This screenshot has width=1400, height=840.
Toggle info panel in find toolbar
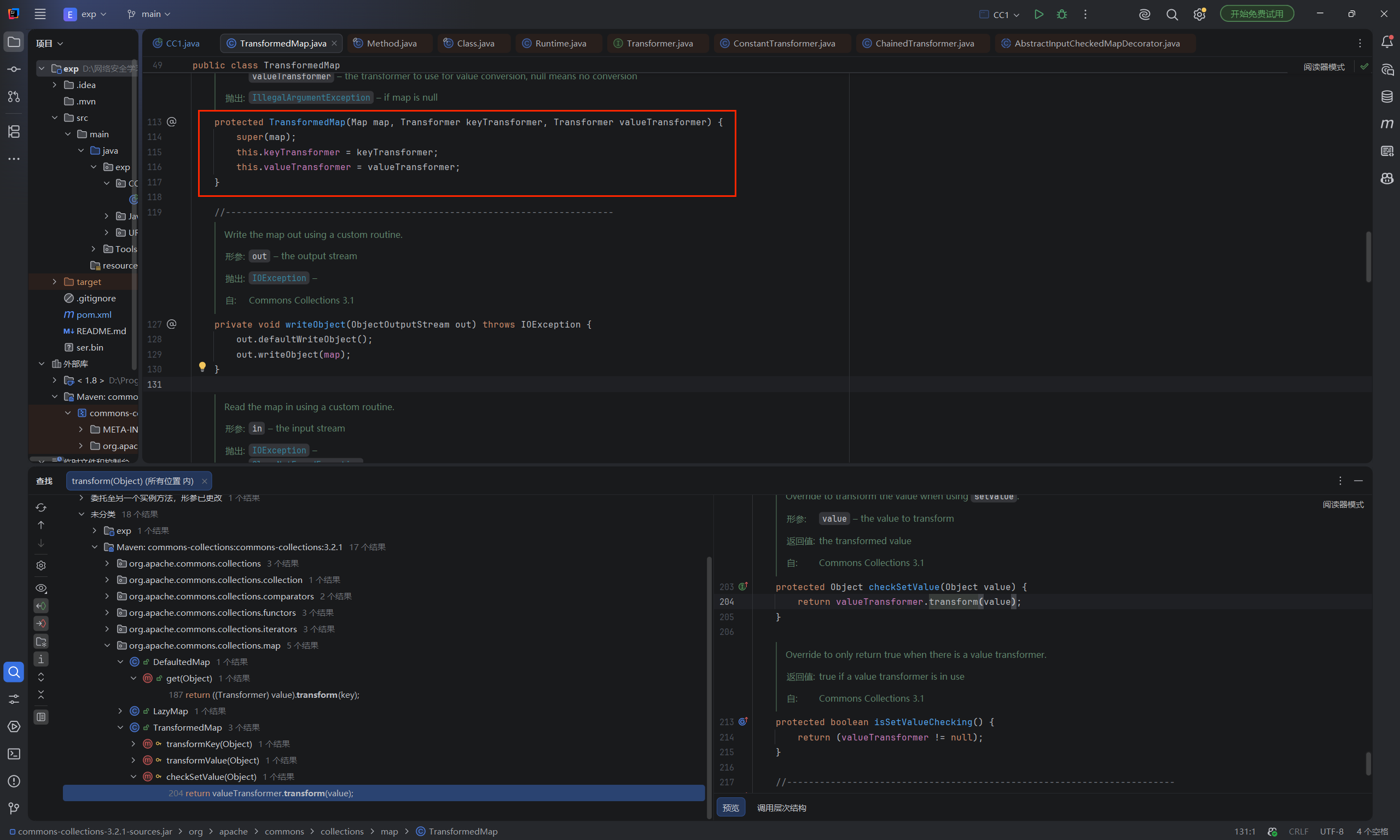42,660
